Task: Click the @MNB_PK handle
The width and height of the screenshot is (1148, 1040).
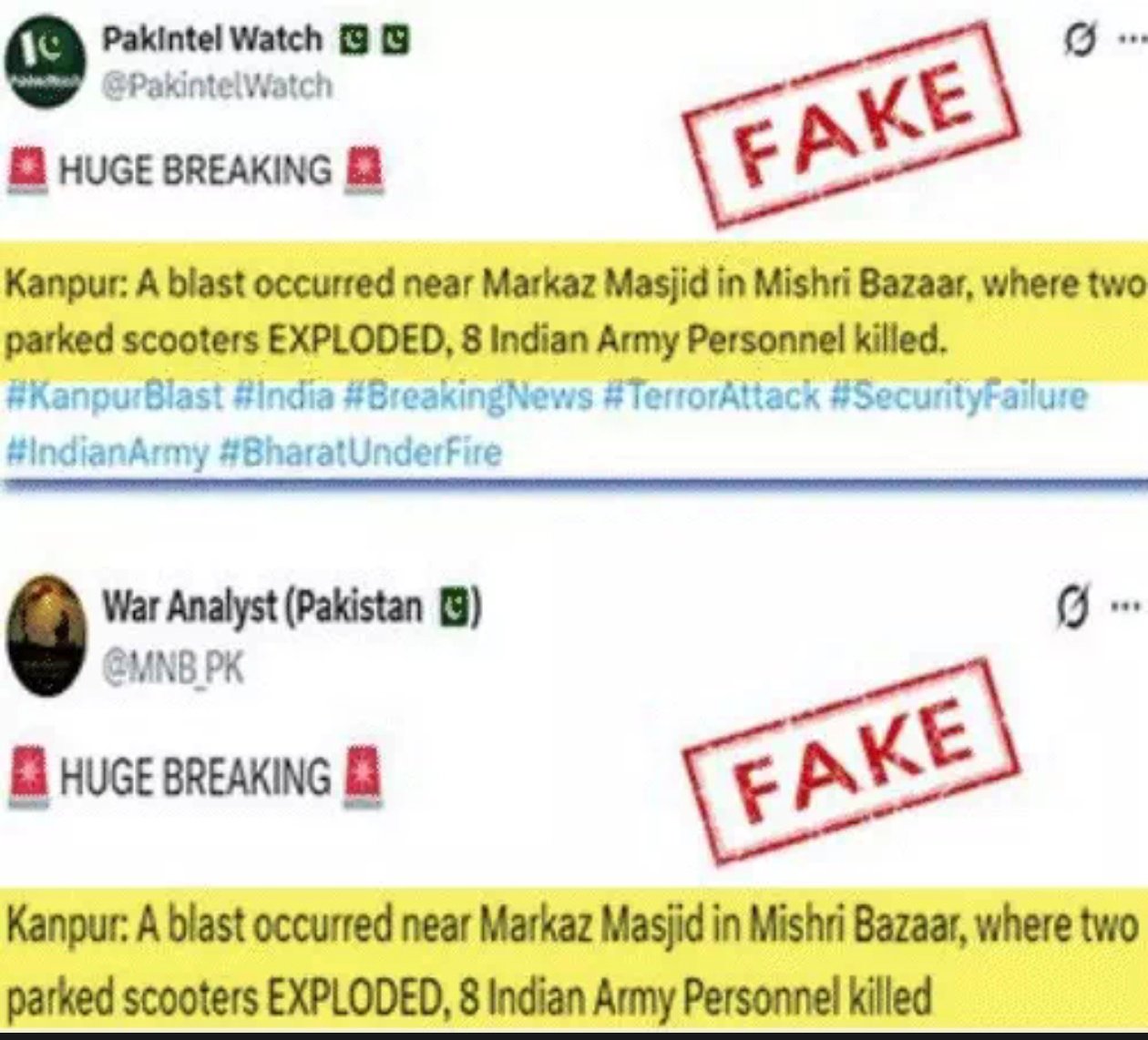Action: point(173,669)
